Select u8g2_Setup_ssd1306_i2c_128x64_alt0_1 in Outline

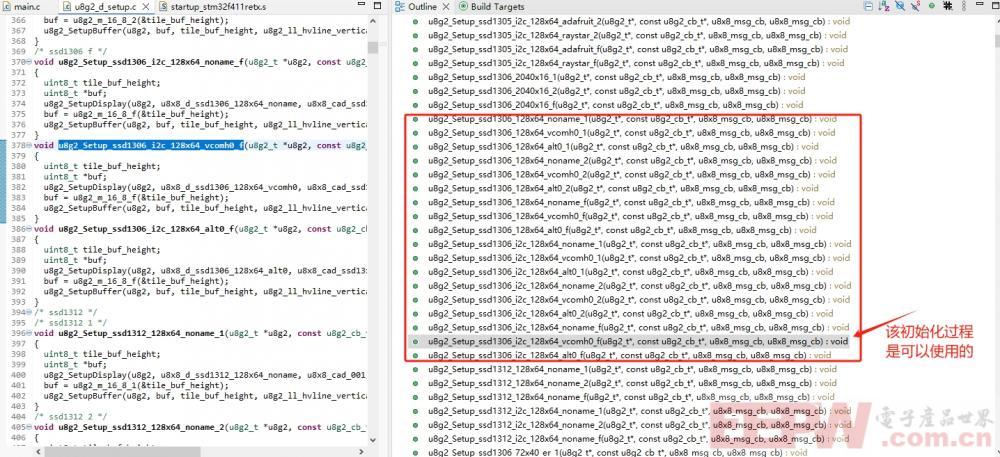[x=631, y=272]
